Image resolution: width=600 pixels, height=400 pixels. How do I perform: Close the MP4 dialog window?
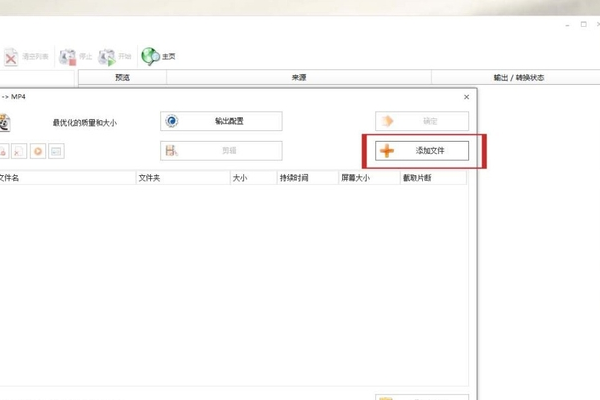tap(466, 97)
